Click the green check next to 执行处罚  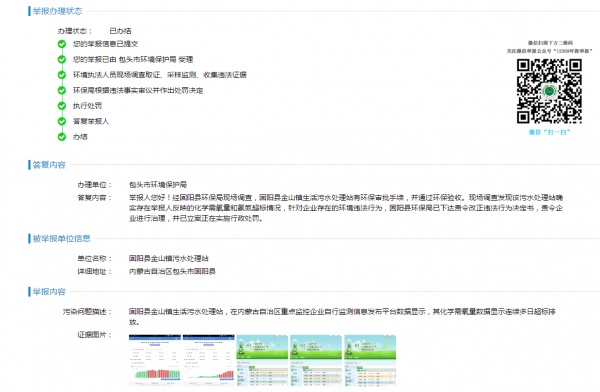click(x=62, y=106)
